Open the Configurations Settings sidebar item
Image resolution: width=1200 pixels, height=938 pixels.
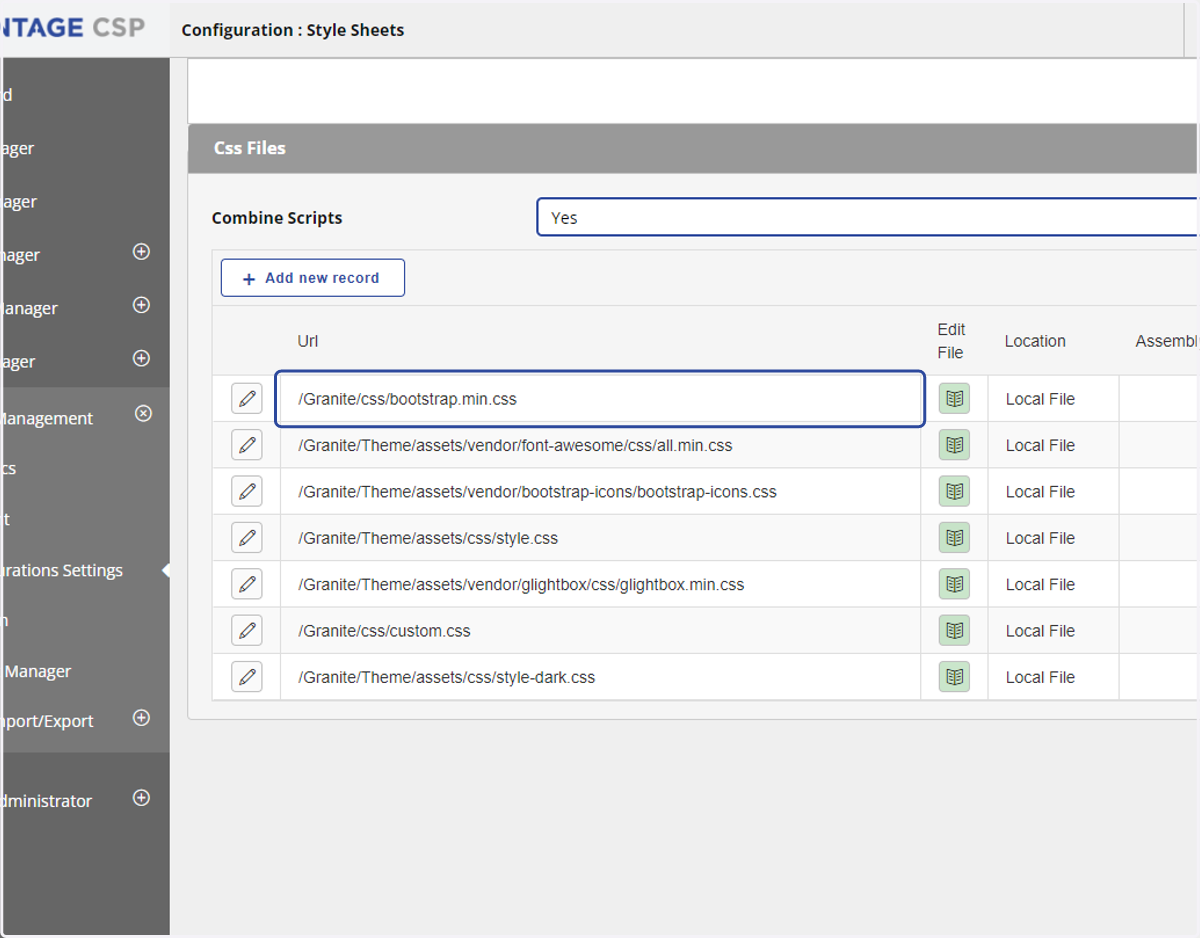pos(61,570)
